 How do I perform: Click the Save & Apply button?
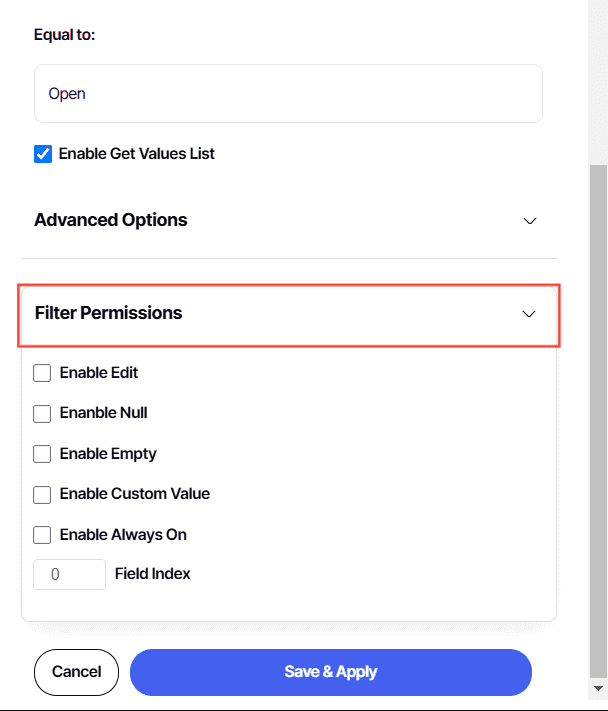(x=330, y=672)
